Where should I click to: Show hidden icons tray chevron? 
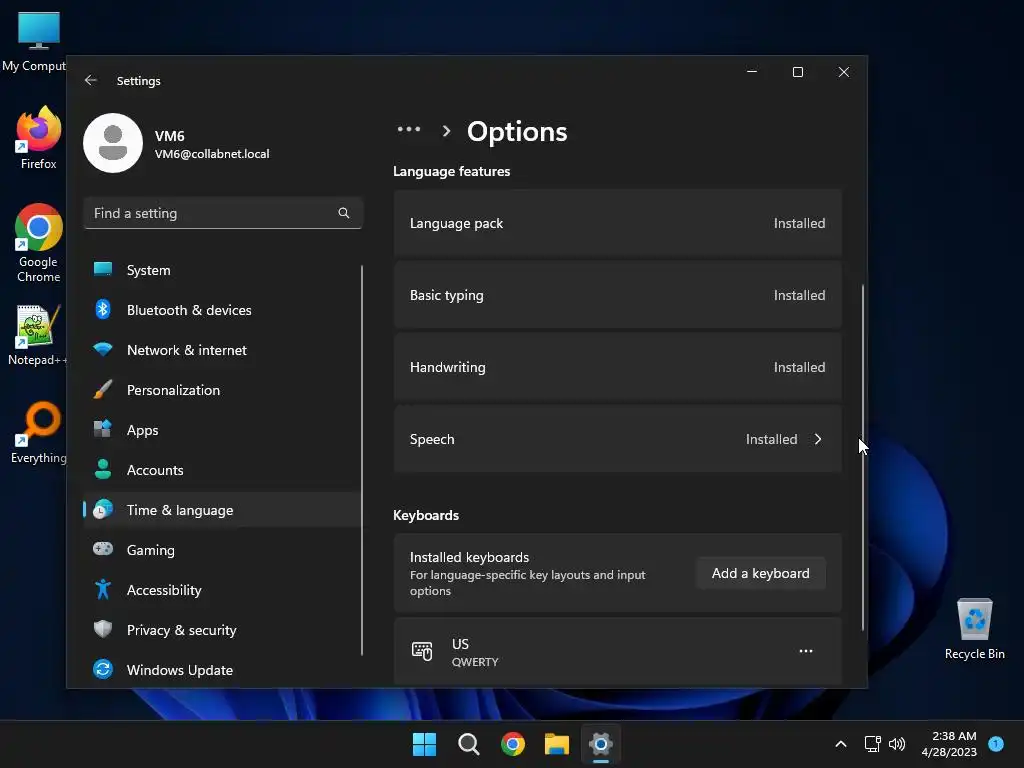(841, 744)
